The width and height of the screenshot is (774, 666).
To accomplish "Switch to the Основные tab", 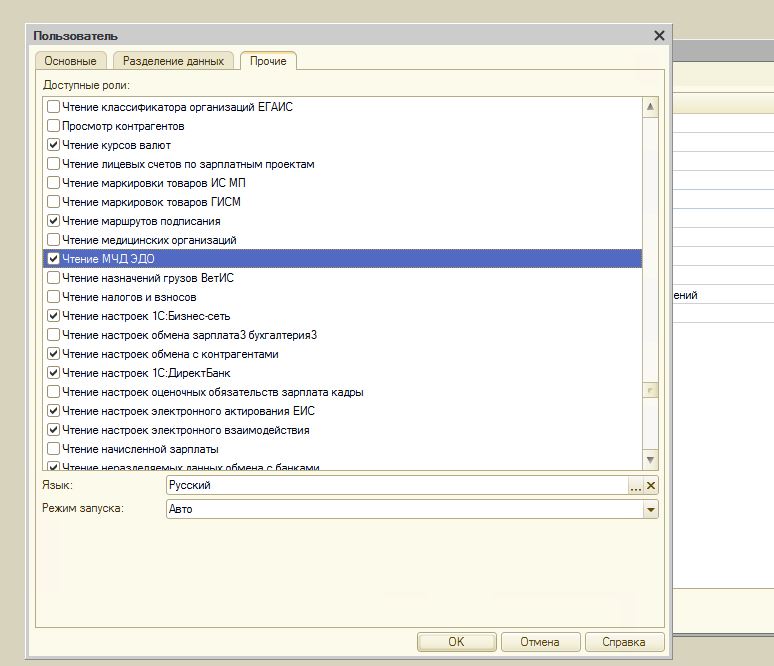I will [71, 61].
